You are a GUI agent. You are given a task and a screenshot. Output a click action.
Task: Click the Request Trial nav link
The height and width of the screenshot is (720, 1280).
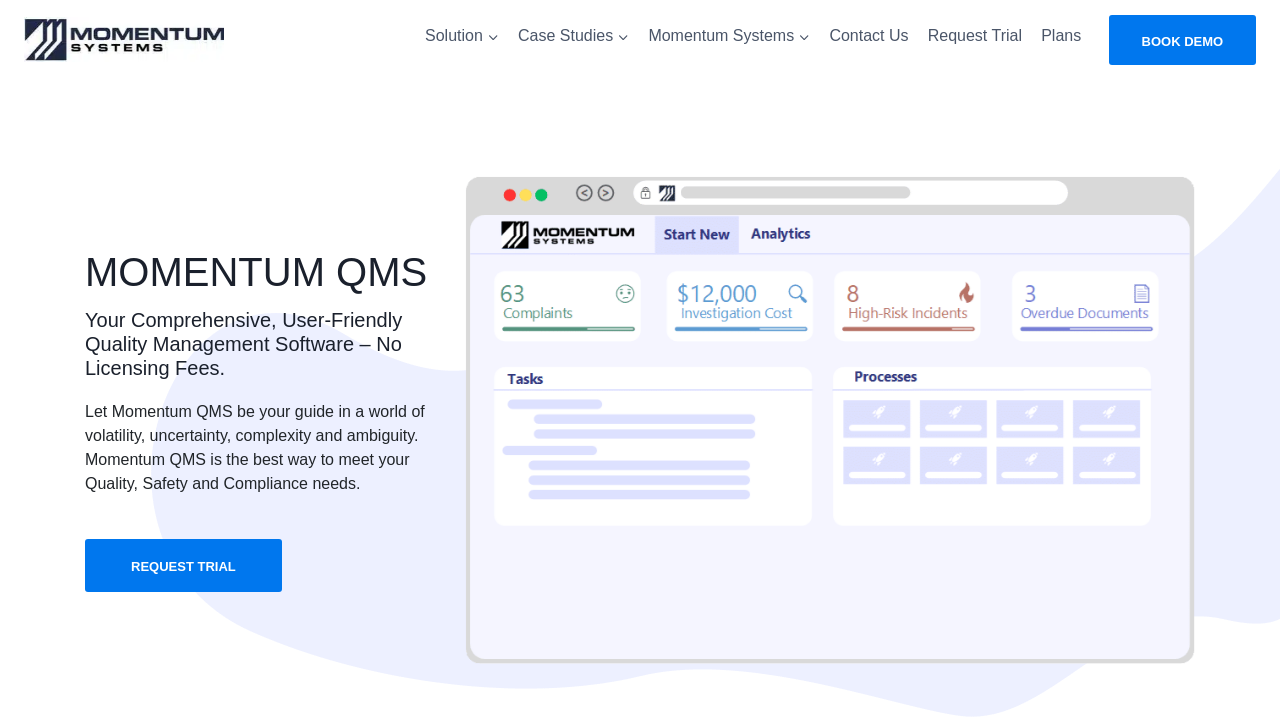(x=974, y=36)
